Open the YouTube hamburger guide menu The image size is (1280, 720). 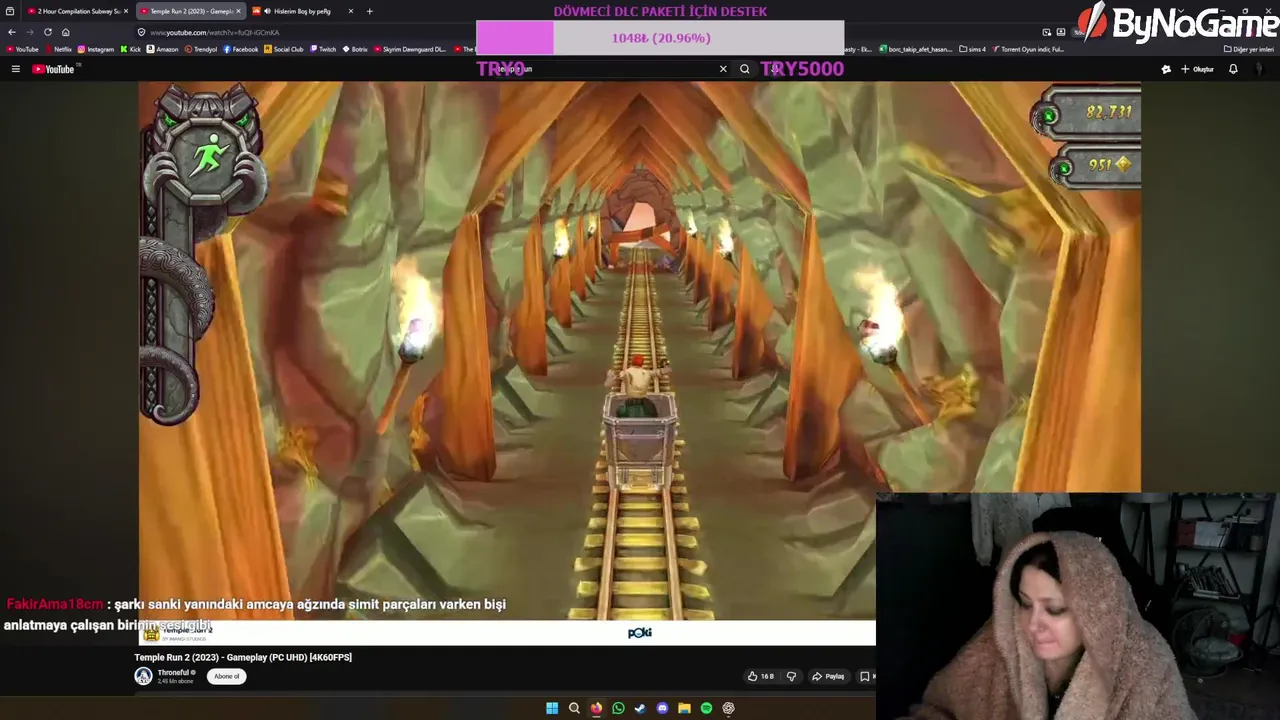click(15, 69)
